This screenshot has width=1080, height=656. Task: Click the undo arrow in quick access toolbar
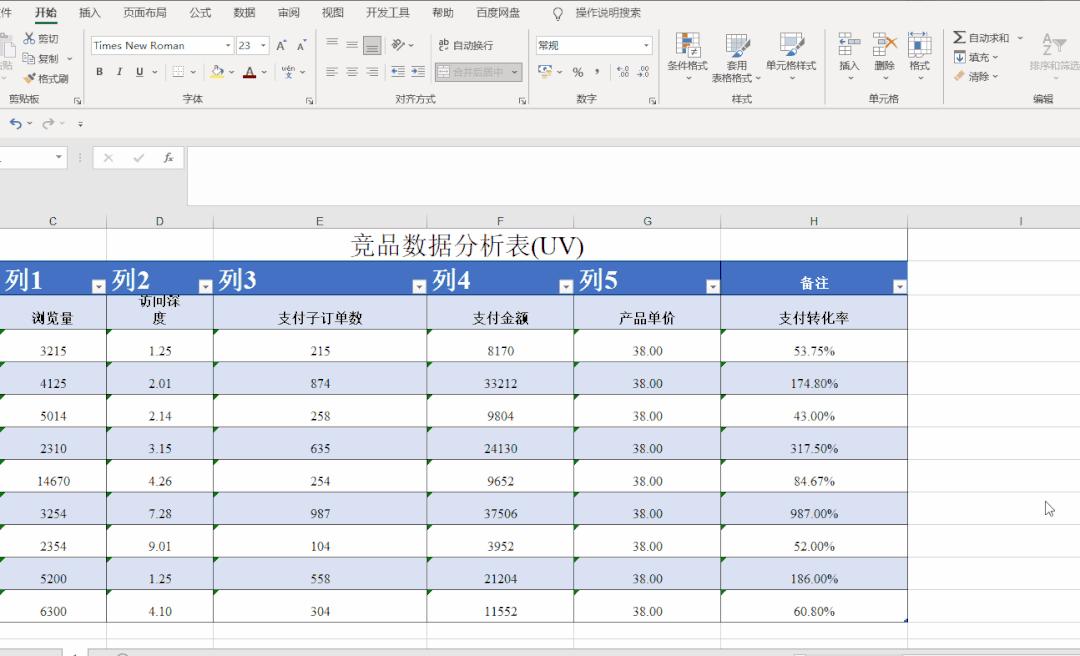pos(14,121)
